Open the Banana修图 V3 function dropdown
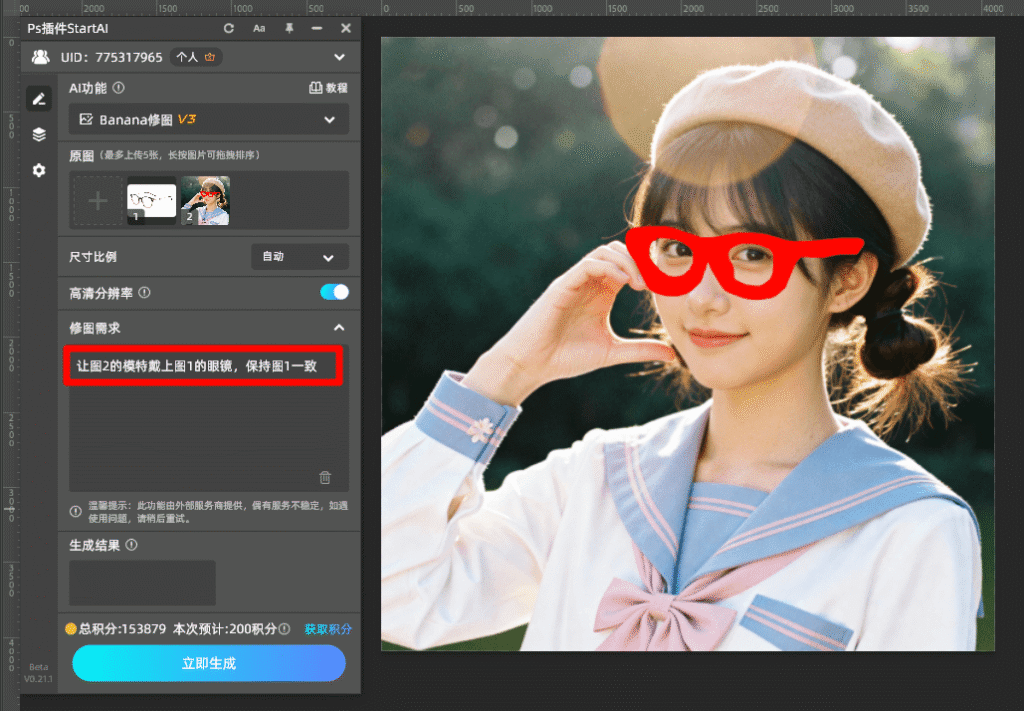The image size is (1024, 711). pyautogui.click(x=209, y=120)
